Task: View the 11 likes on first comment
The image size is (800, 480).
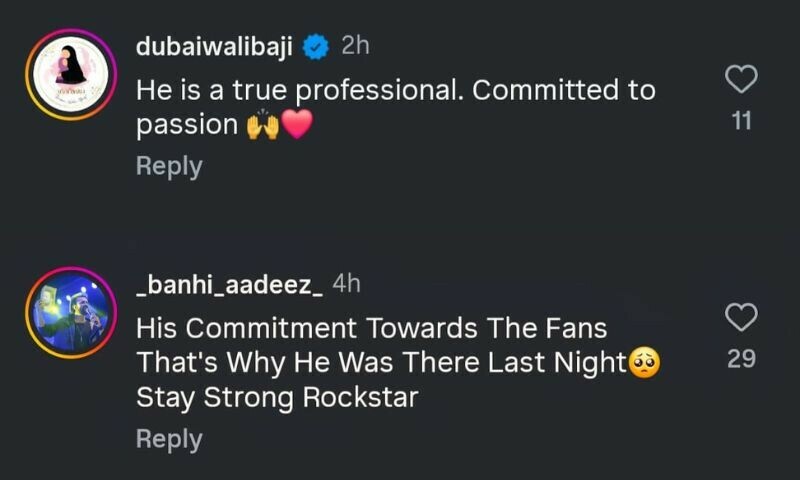Action: pos(741,122)
